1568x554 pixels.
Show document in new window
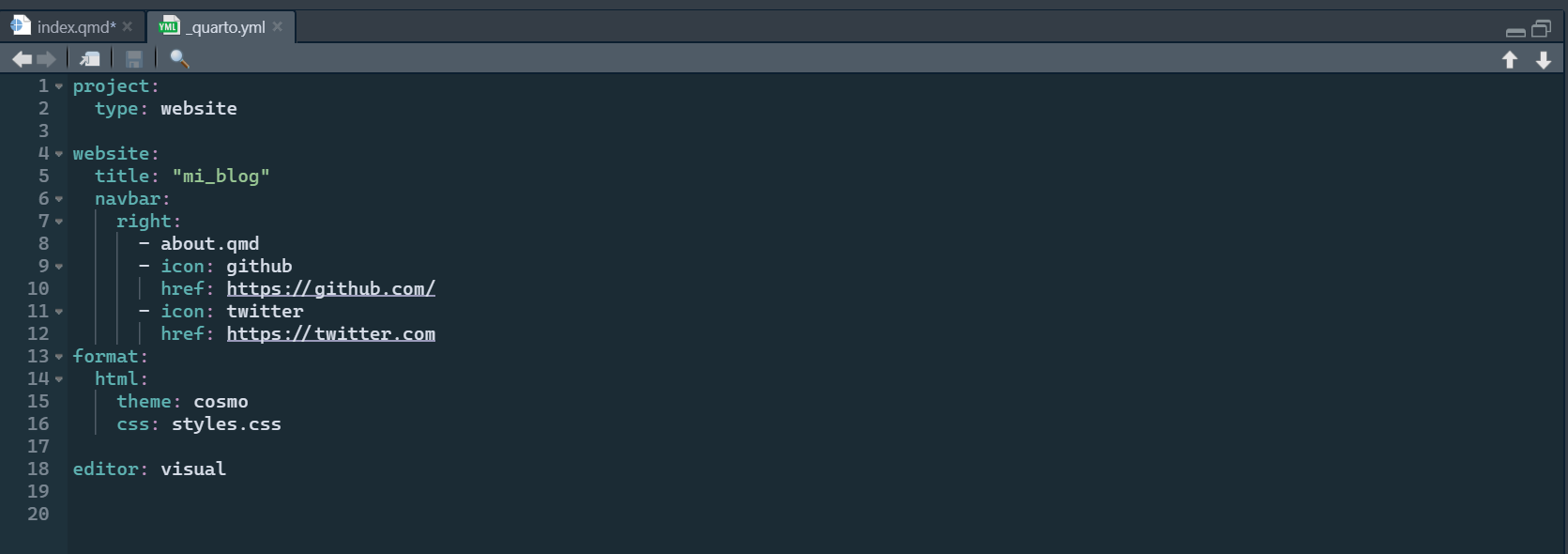89,59
